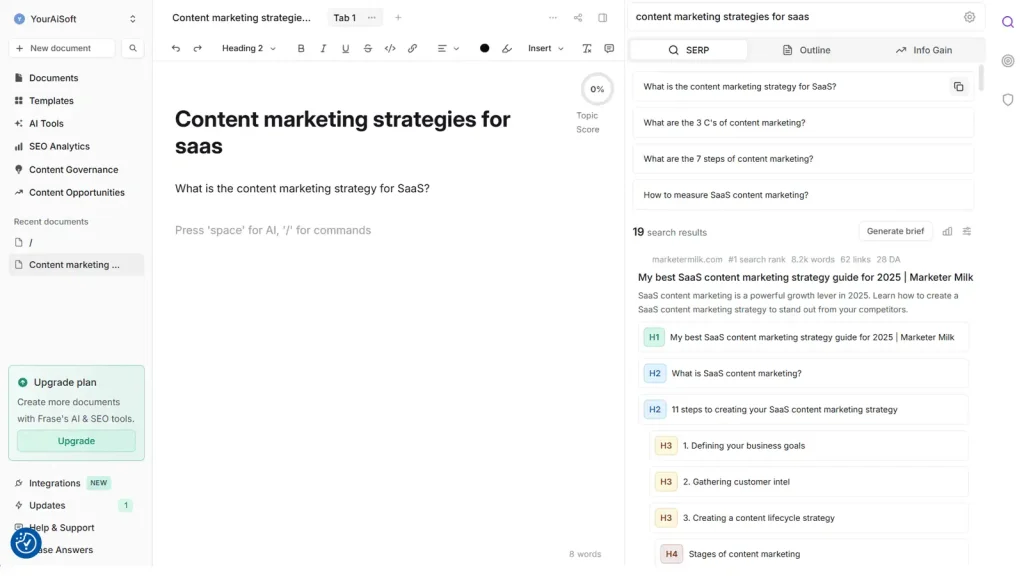This screenshot has height=576, width=1024.
Task: Open SEO Analytics in the sidebar
Action: click(59, 146)
